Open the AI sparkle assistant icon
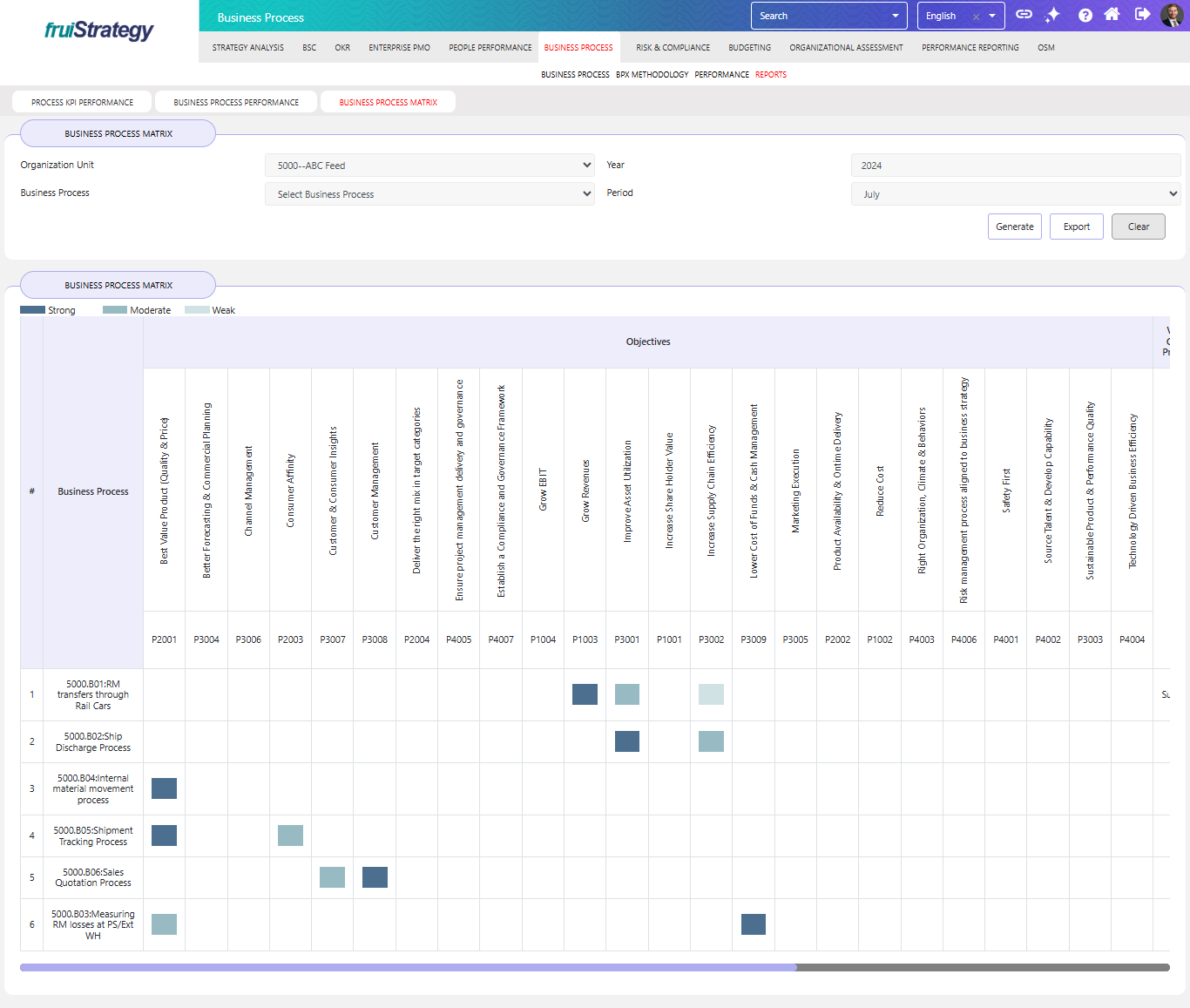1190x1008 pixels. click(x=1052, y=15)
